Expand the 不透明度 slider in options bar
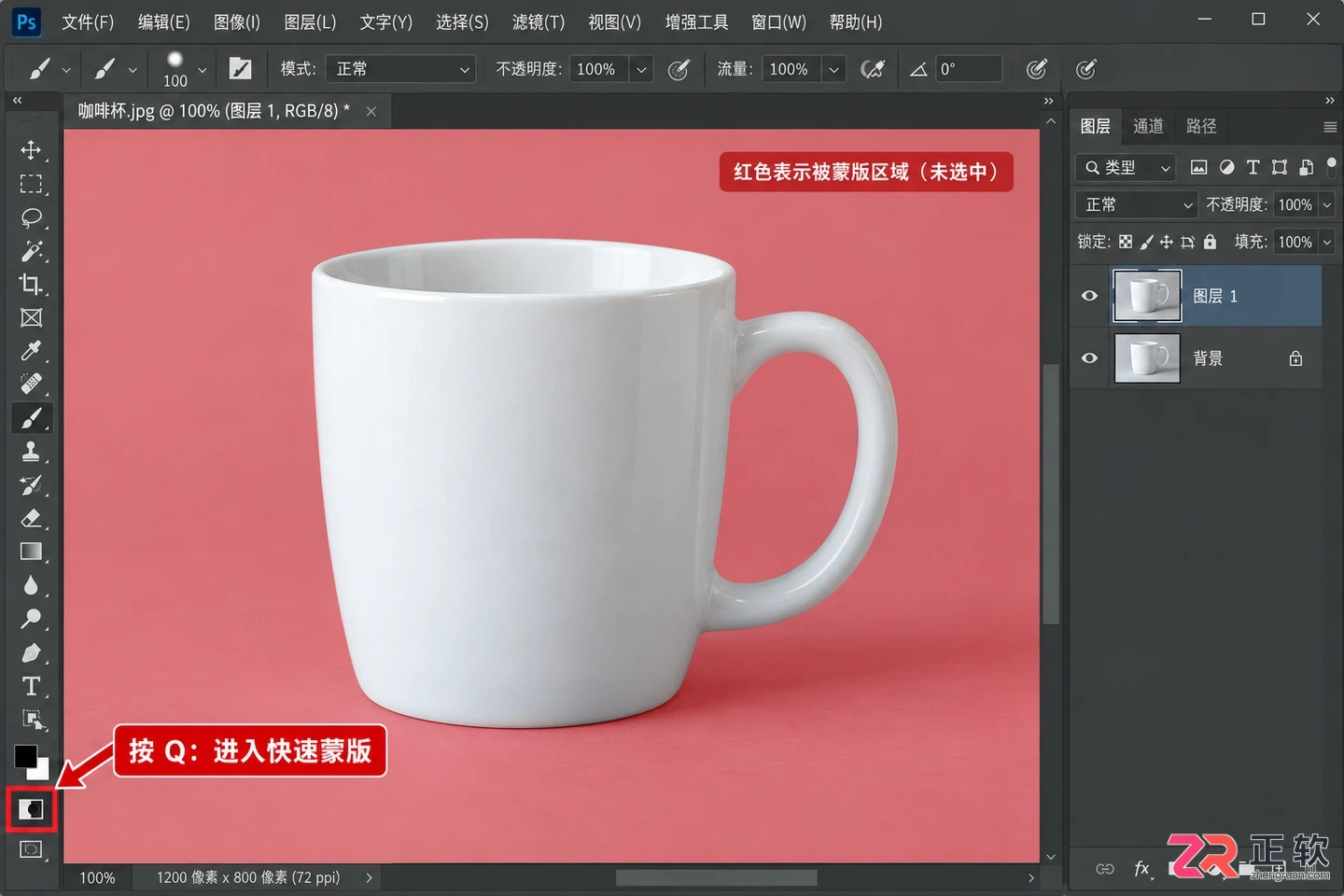Screen dimensions: 1344x896 641,69
